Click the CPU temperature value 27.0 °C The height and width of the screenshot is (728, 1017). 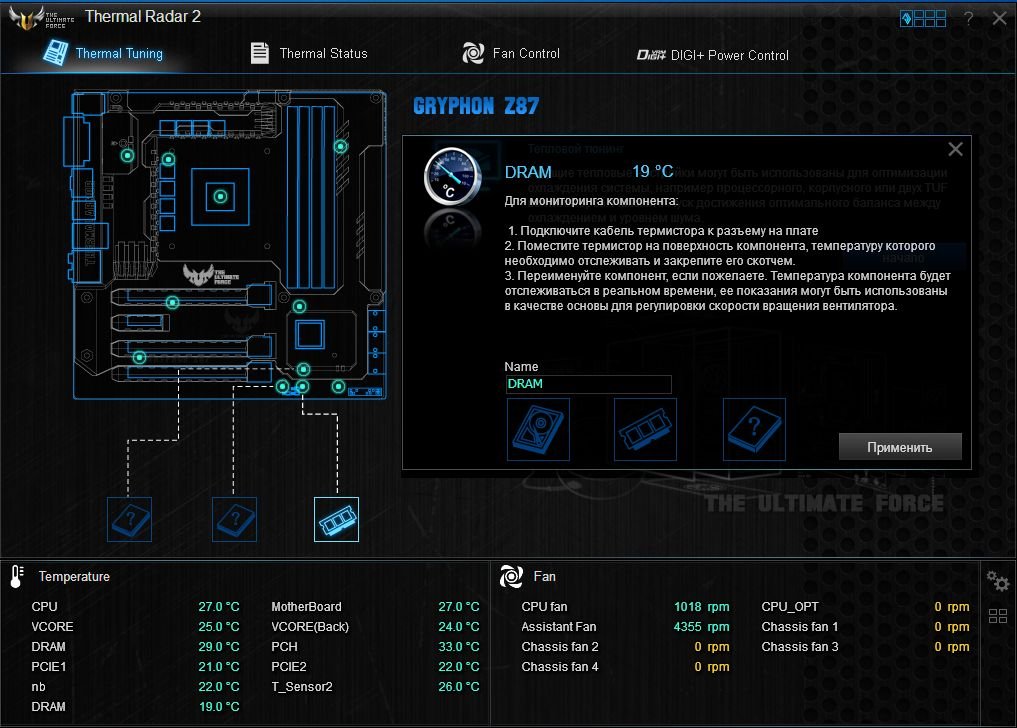(219, 607)
